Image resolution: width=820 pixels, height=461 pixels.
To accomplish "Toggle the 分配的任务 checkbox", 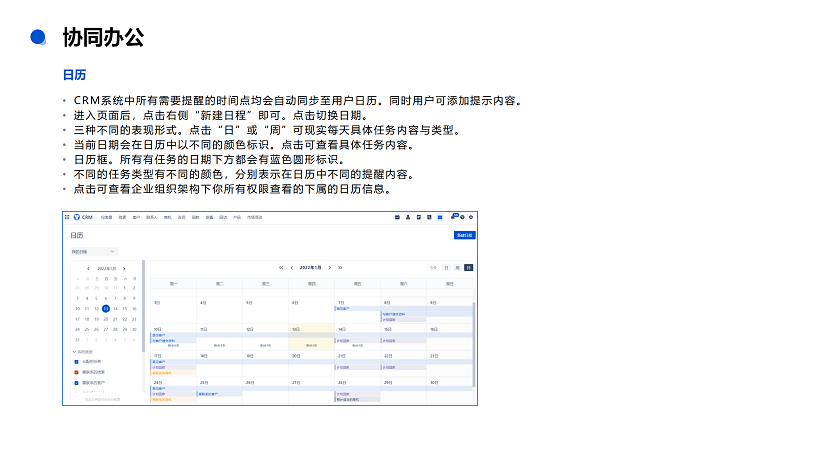I will 76,362.
